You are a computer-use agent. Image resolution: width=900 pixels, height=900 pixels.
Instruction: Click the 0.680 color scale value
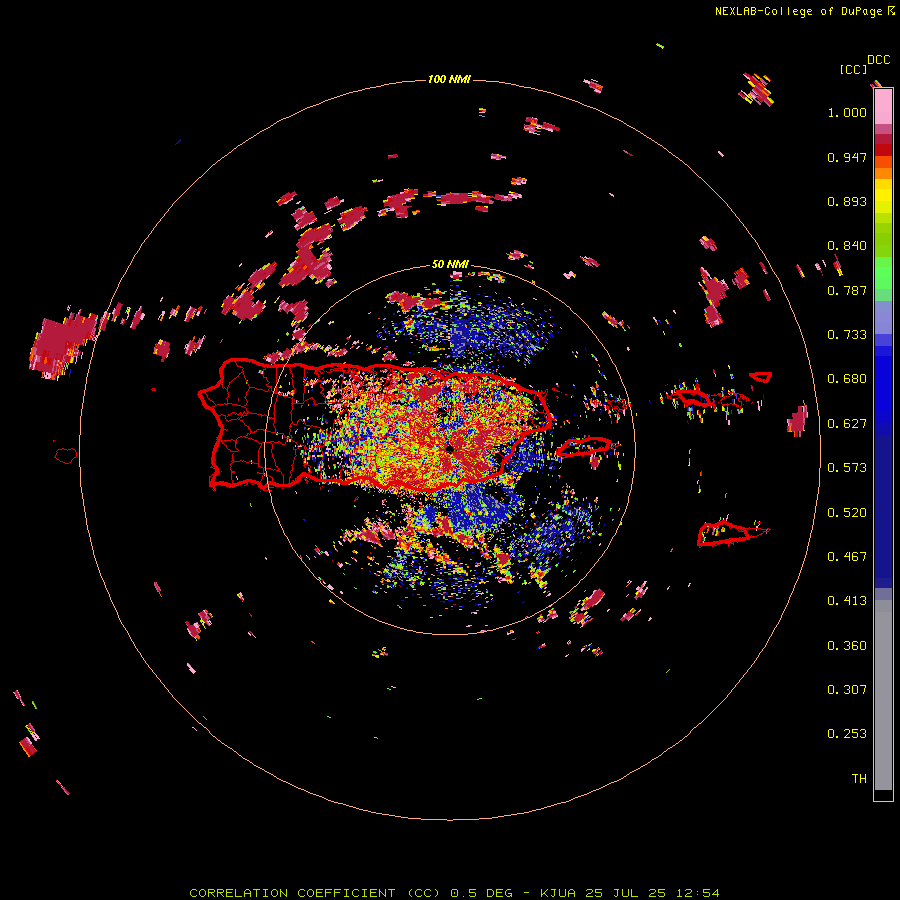click(847, 379)
